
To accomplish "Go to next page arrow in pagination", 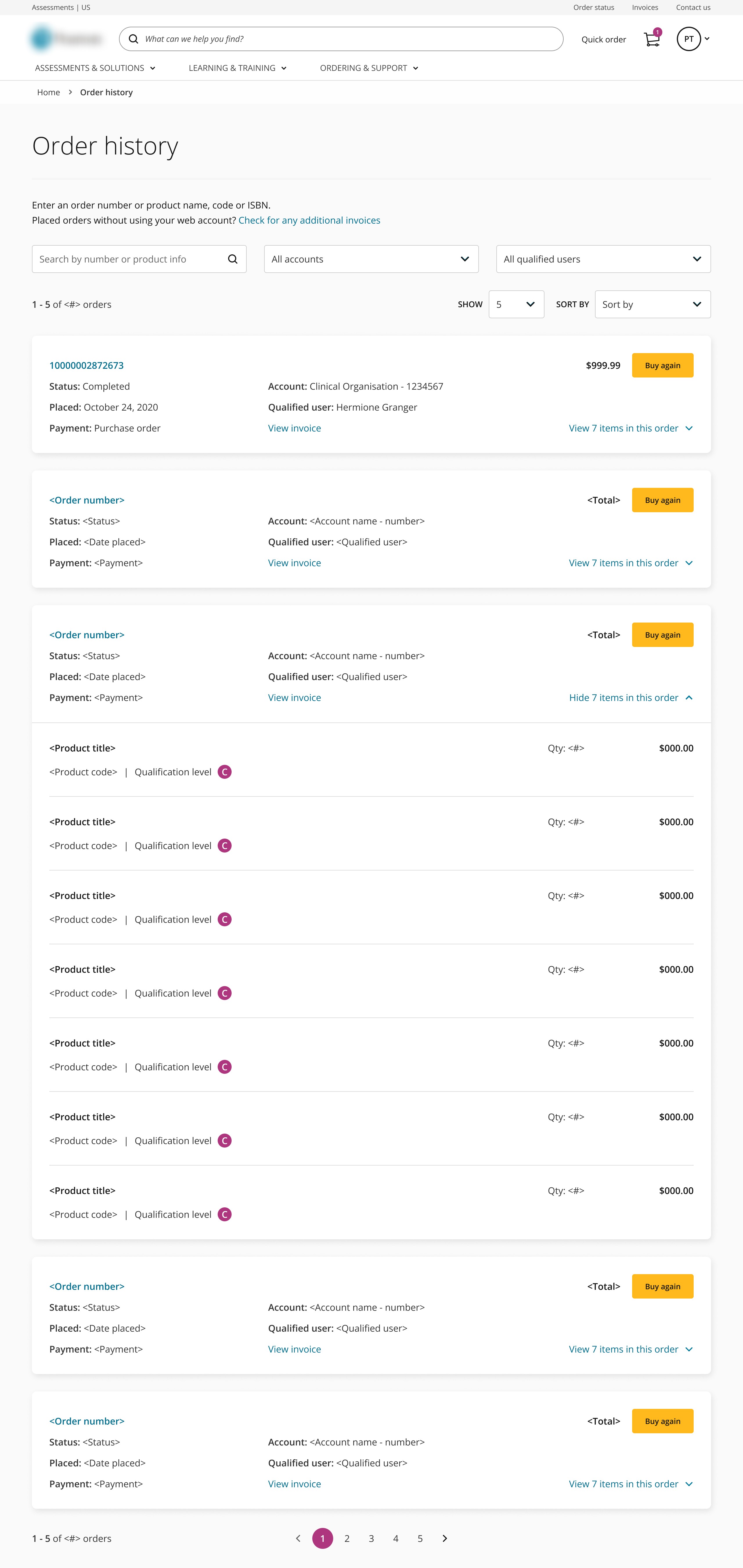I will 445,1538.
